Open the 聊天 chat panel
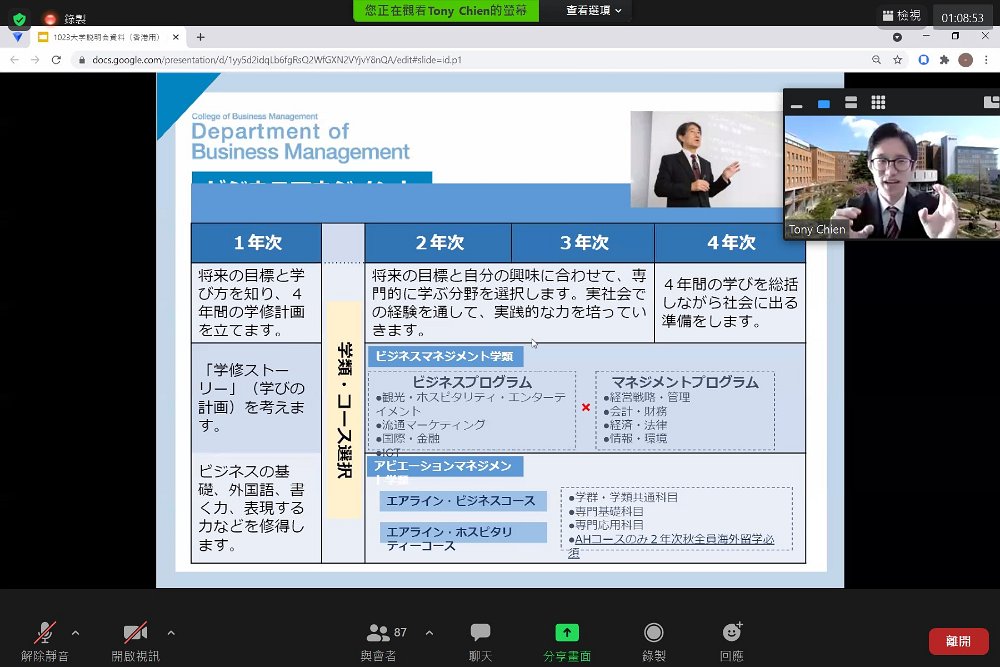The height and width of the screenshot is (667, 1000). coord(480,641)
